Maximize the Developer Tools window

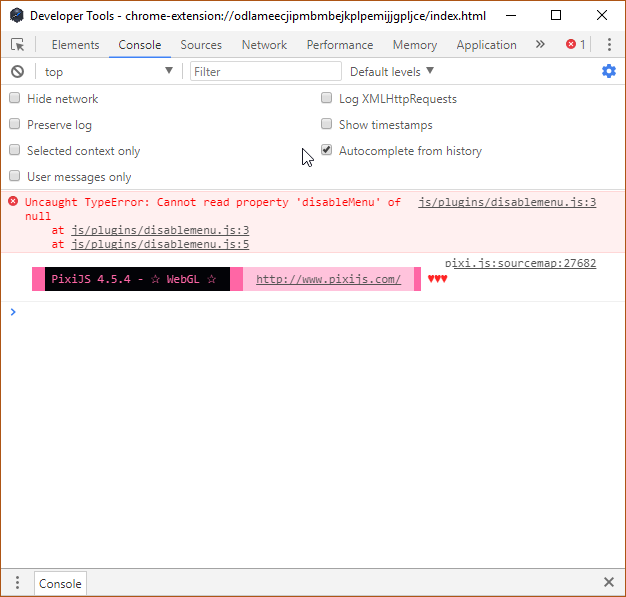[x=556, y=15]
